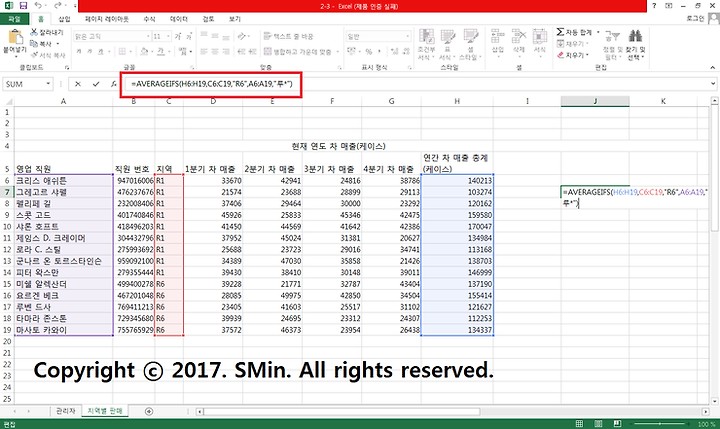Open format as table (표 서식)
The height and width of the screenshot is (429, 720).
(x=447, y=45)
